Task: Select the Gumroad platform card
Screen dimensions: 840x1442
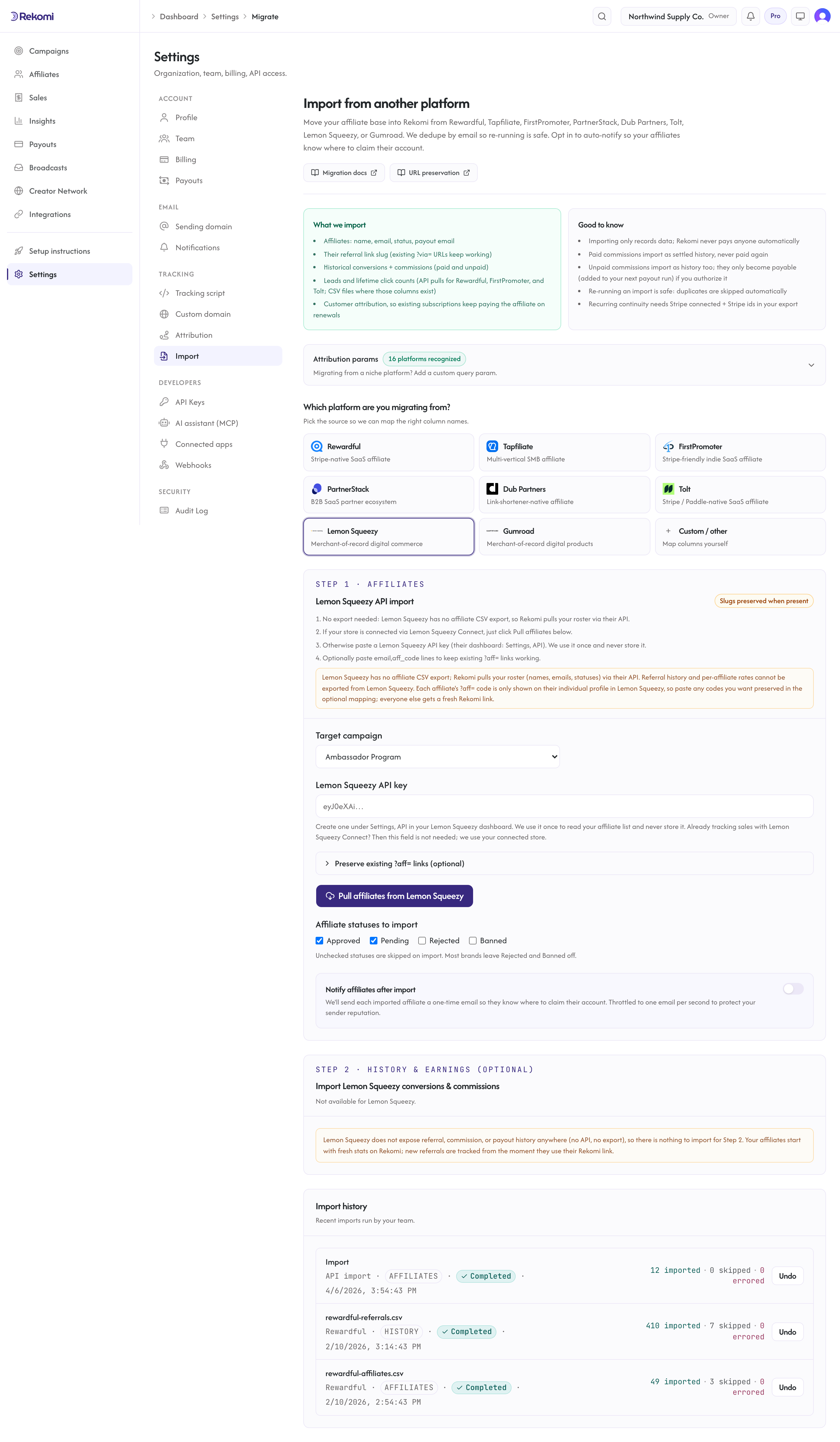Action: [x=564, y=537]
